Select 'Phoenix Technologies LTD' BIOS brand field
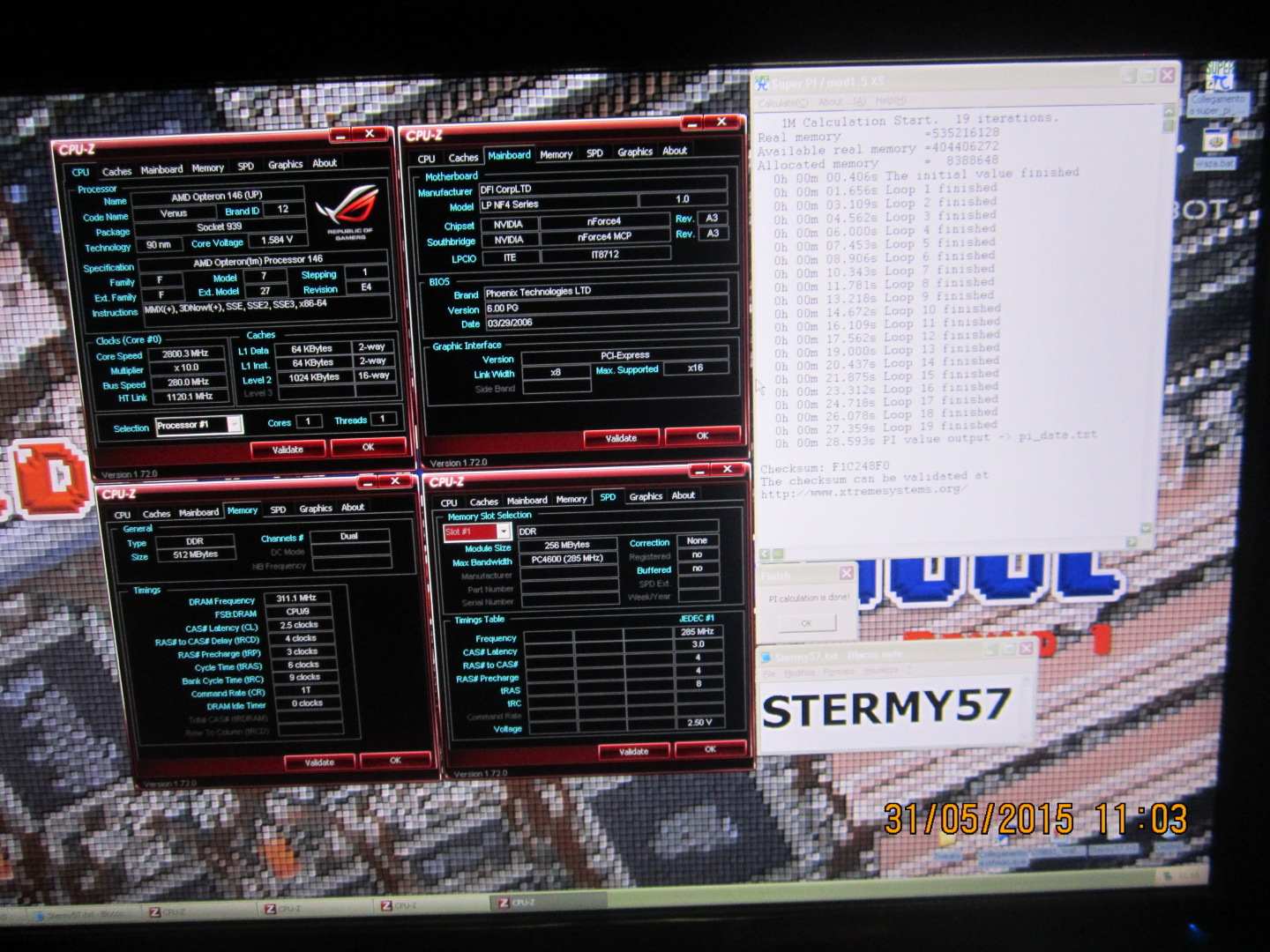The width and height of the screenshot is (1270, 952). tap(605, 290)
